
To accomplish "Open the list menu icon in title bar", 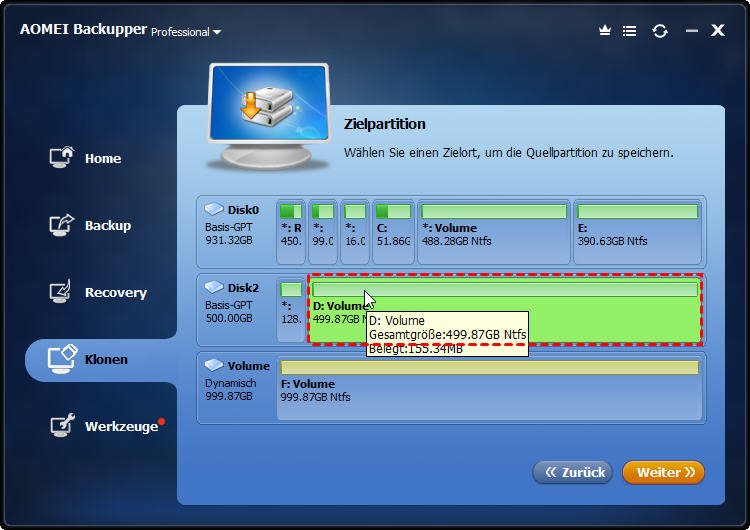I will click(629, 31).
